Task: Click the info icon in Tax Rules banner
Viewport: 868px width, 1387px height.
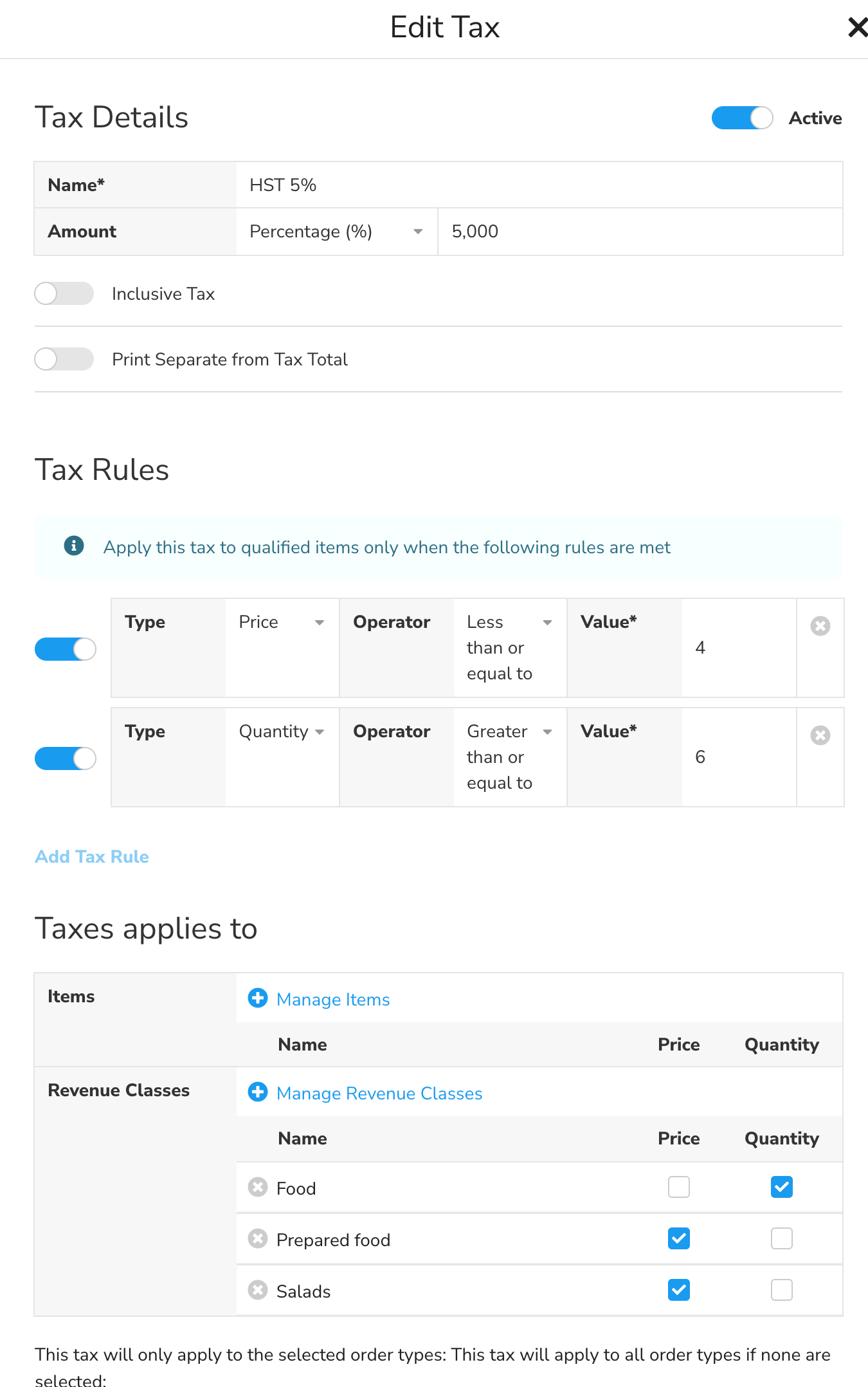Action: [74, 546]
